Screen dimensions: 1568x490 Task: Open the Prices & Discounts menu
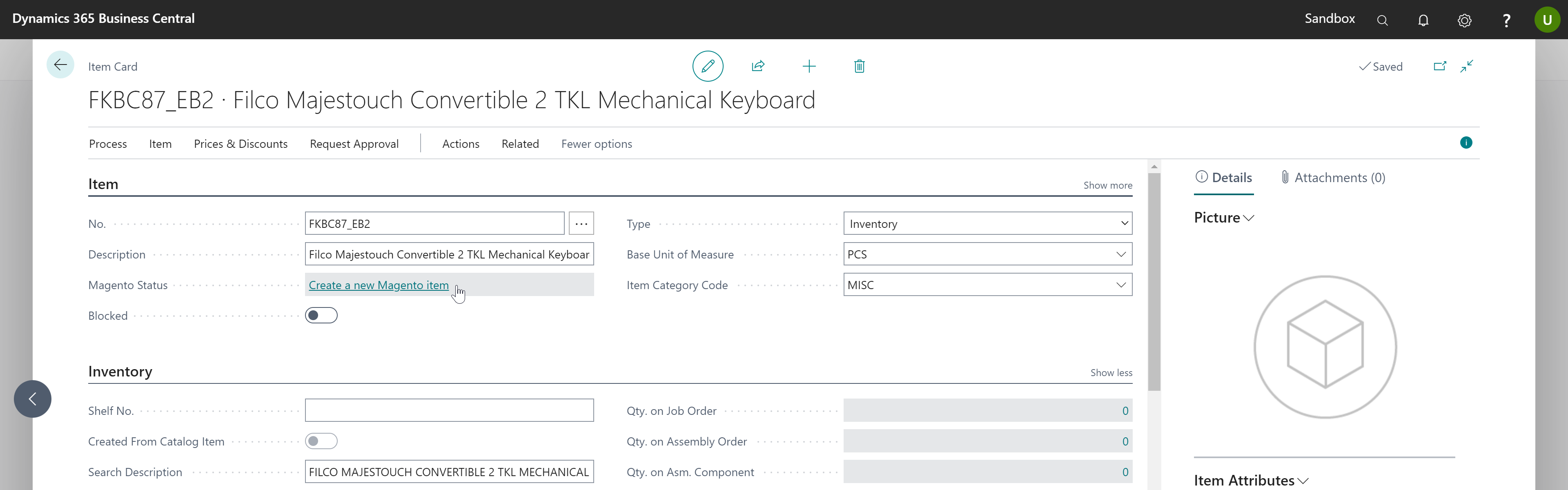(241, 144)
